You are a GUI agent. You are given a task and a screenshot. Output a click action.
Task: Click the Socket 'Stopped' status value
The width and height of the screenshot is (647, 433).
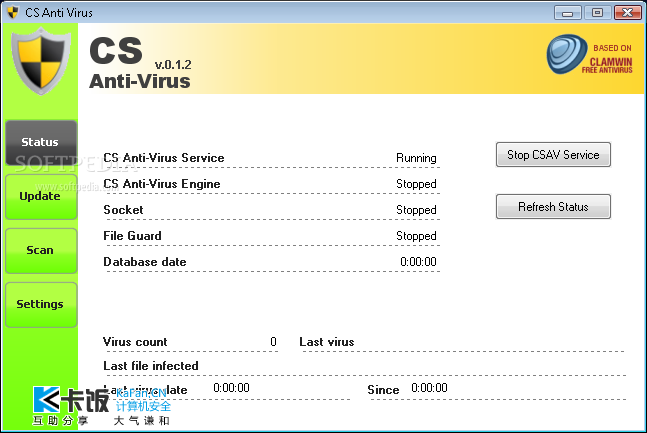click(416, 210)
